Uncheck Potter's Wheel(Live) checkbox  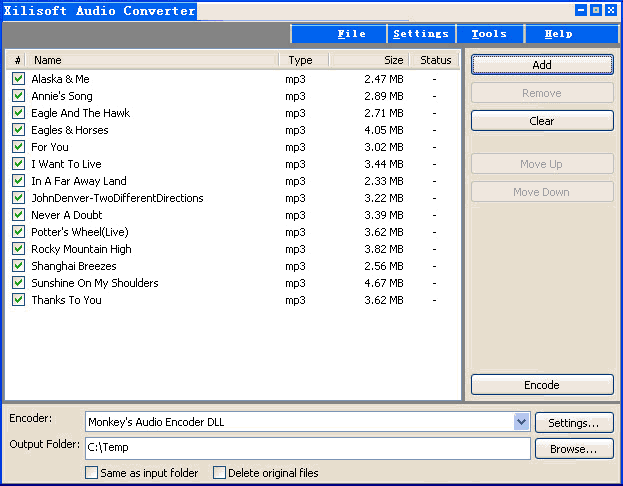point(18,232)
